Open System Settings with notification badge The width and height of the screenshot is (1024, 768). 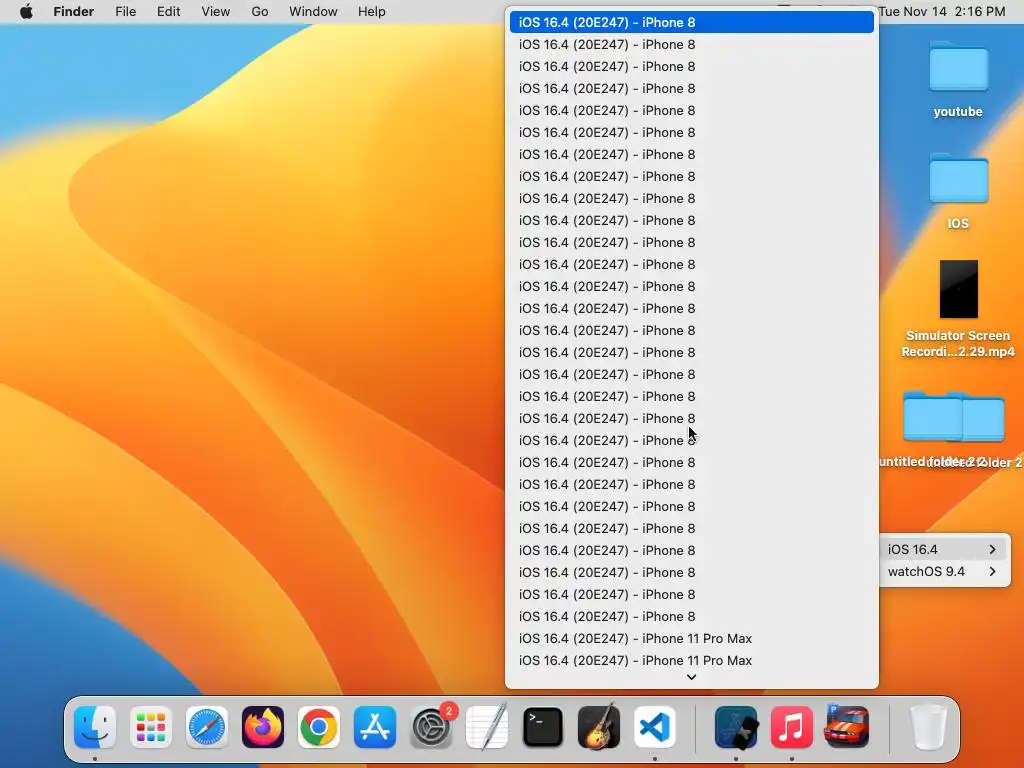click(431, 727)
